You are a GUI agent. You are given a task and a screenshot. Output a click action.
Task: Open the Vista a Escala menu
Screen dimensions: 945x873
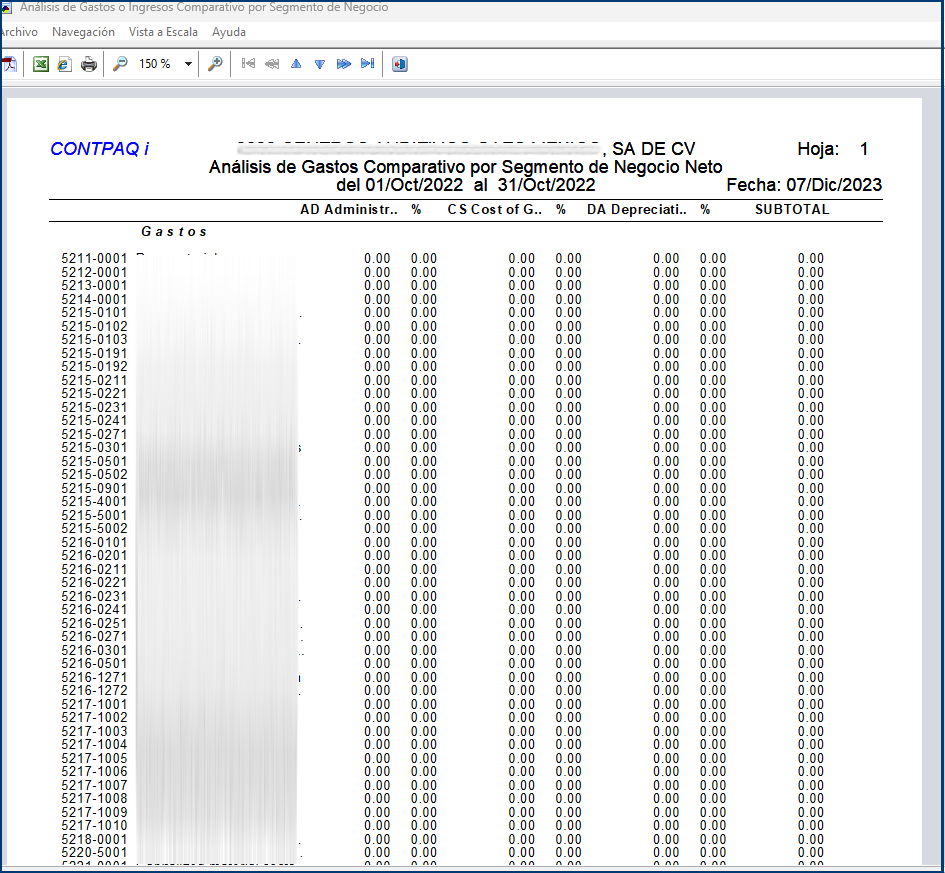coord(163,32)
